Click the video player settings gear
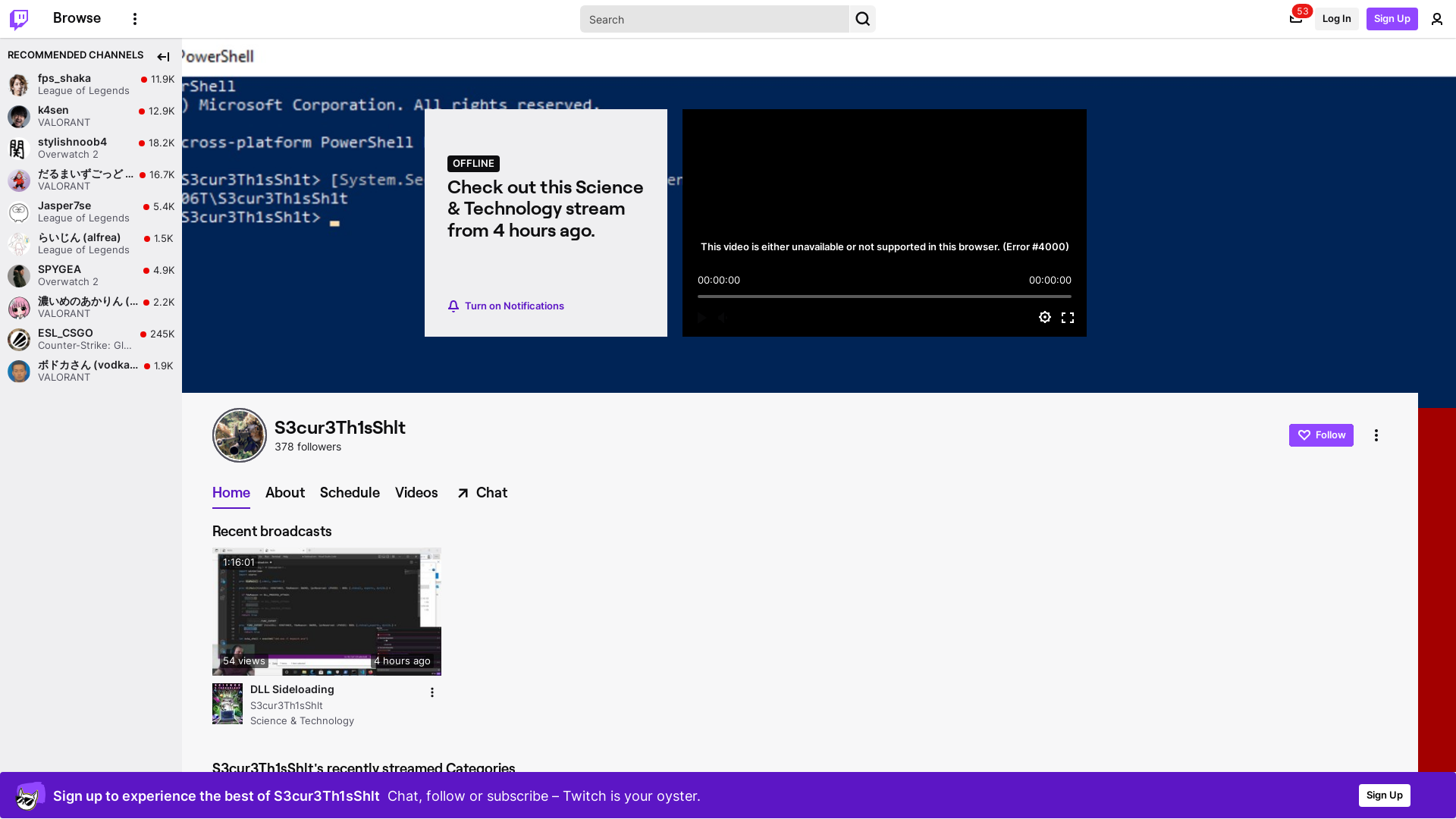Viewport: 1456px width, 819px height. pos(1045,317)
